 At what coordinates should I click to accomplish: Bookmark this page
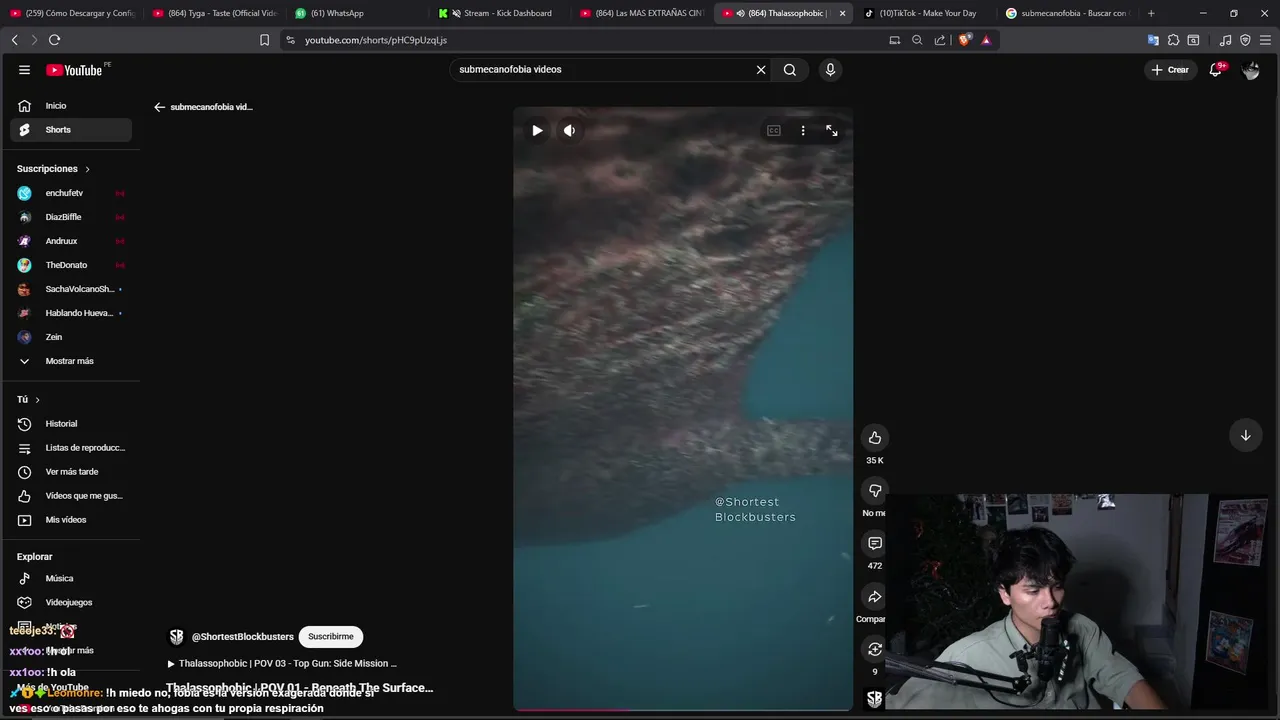[264, 40]
